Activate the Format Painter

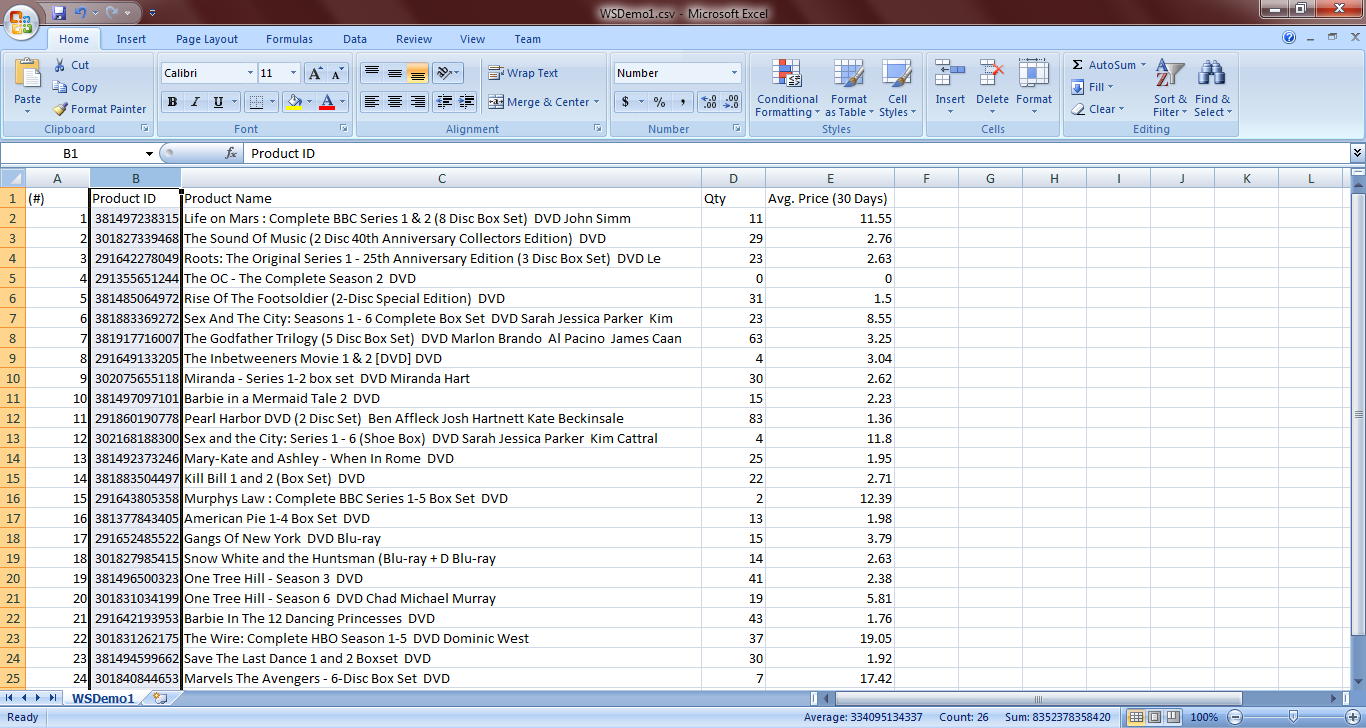[x=99, y=109]
